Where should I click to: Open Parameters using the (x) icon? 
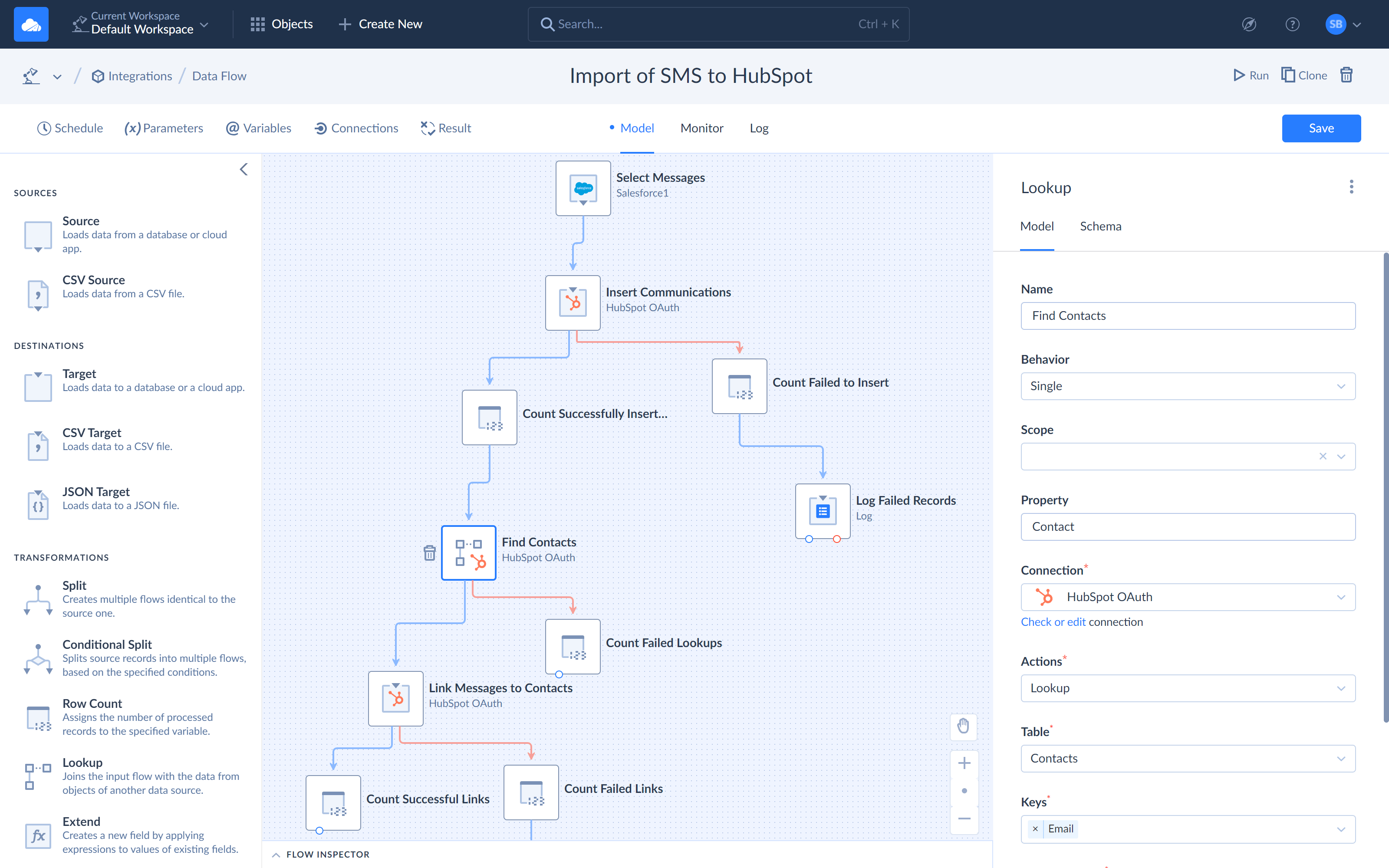133,128
